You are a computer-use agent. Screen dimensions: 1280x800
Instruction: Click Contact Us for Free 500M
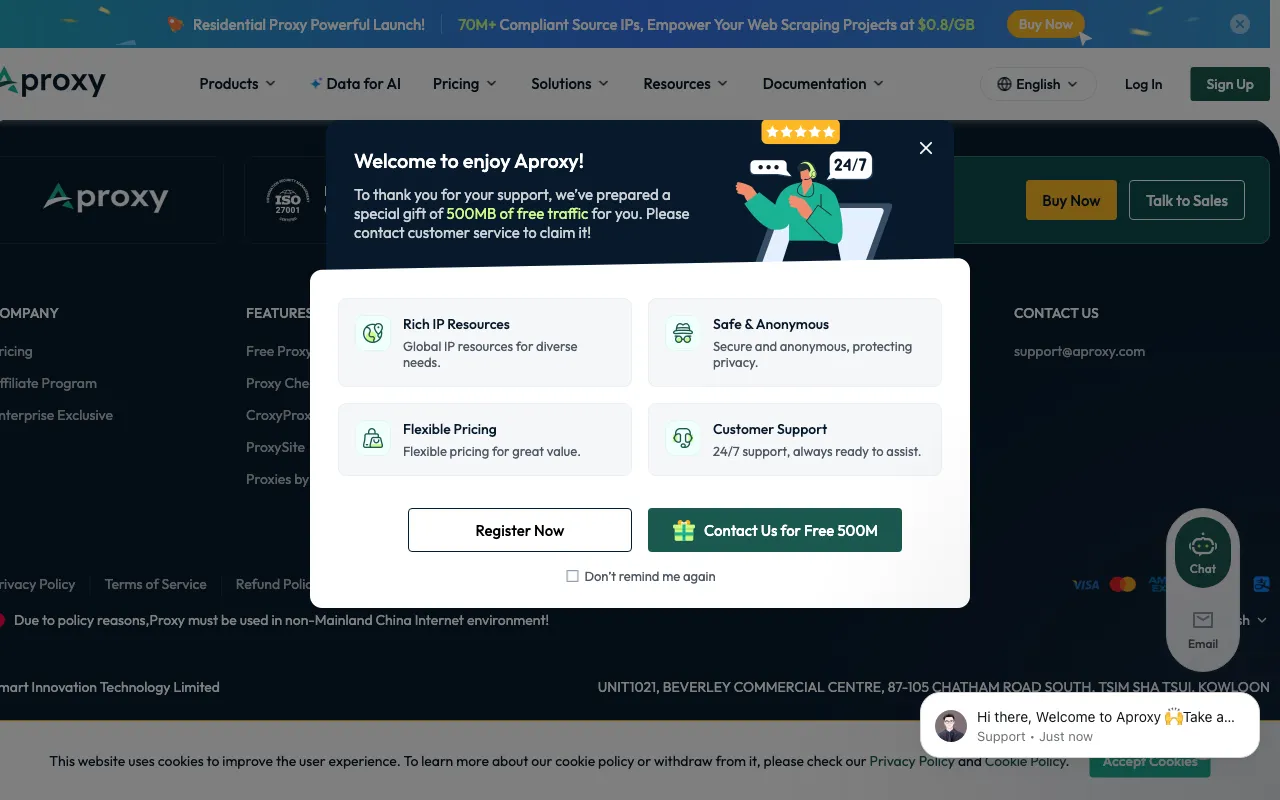click(775, 530)
